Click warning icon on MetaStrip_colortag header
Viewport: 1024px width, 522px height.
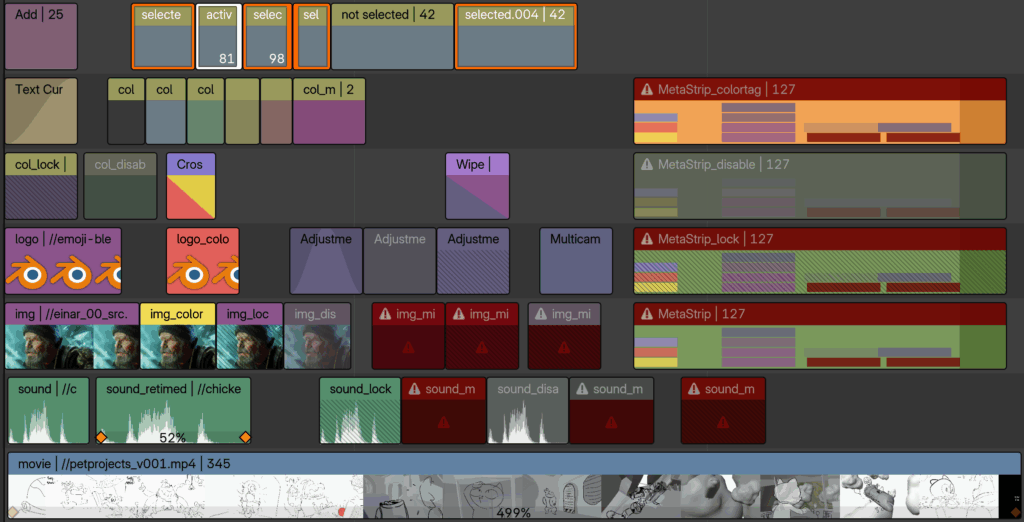click(x=647, y=90)
